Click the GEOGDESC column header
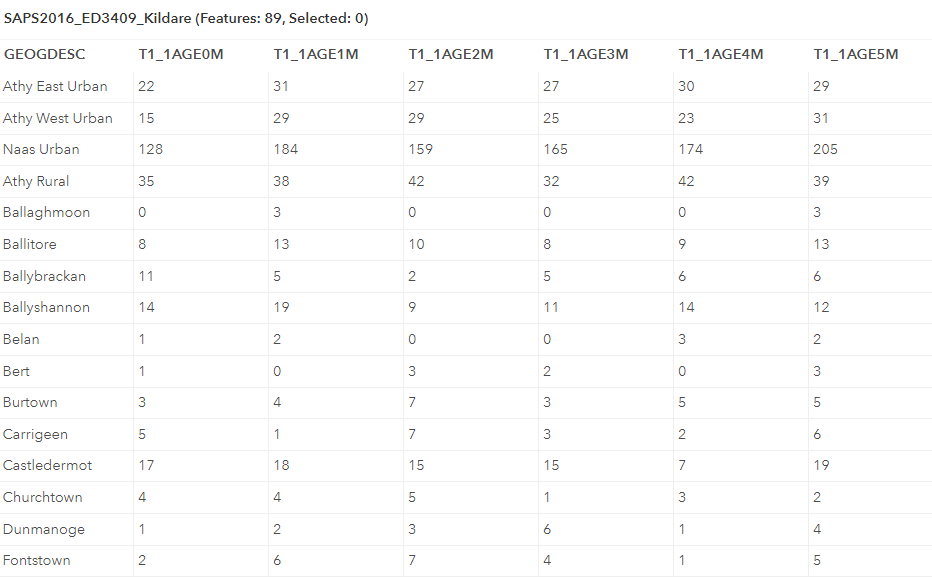 point(44,54)
